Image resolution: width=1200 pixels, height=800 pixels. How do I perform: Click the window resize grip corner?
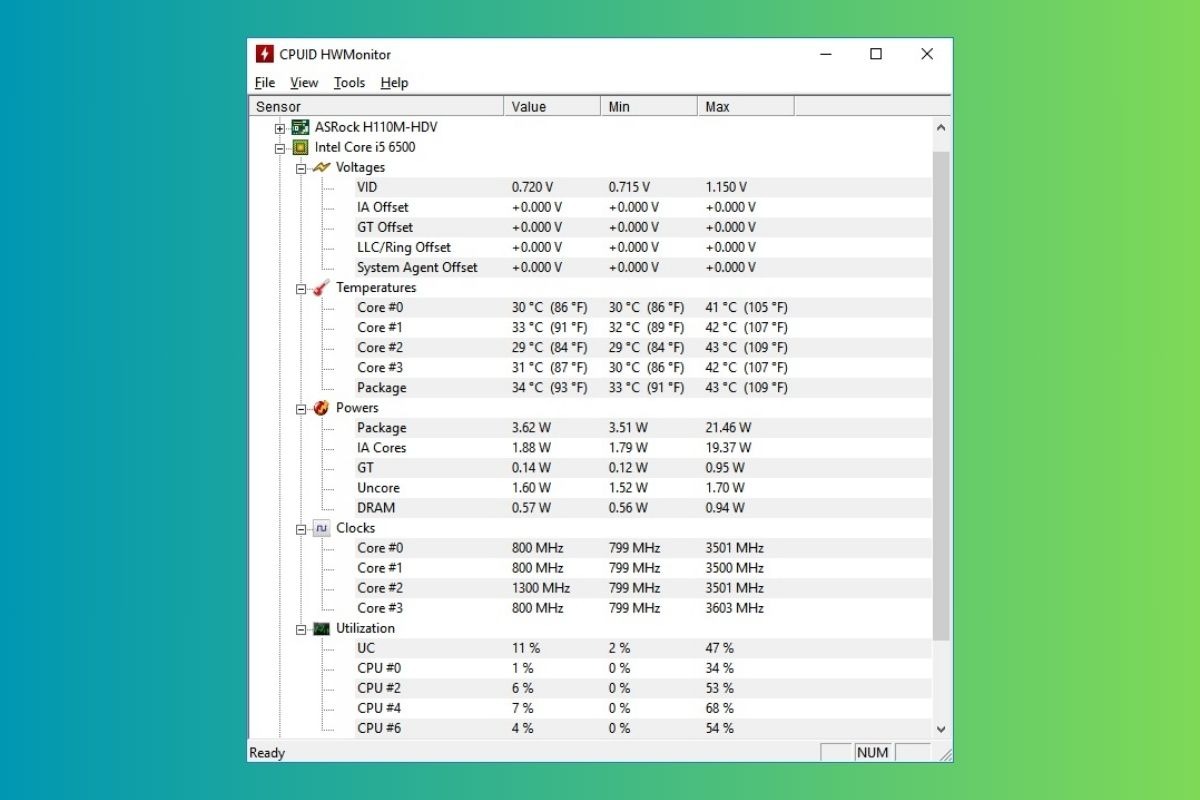click(x=945, y=755)
